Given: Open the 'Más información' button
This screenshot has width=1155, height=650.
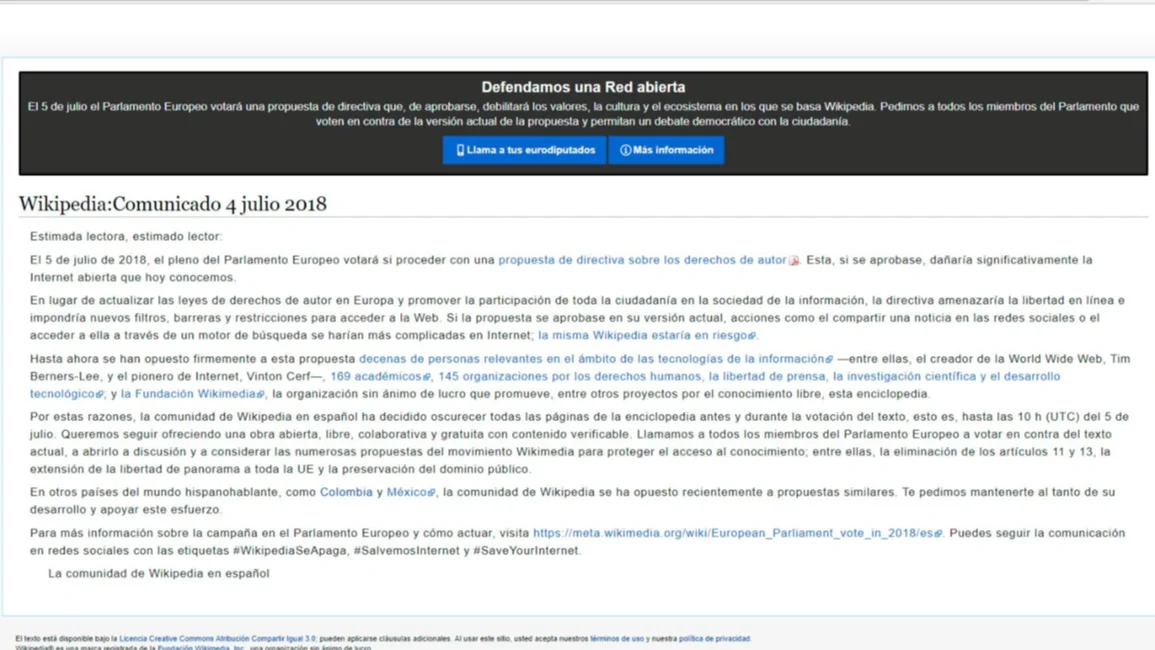Looking at the screenshot, I should click(666, 150).
